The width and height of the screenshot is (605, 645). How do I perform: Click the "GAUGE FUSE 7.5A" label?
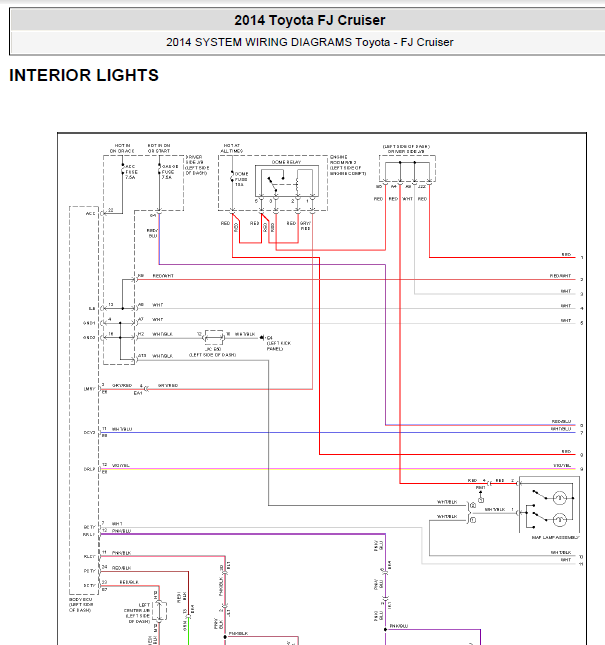(169, 172)
